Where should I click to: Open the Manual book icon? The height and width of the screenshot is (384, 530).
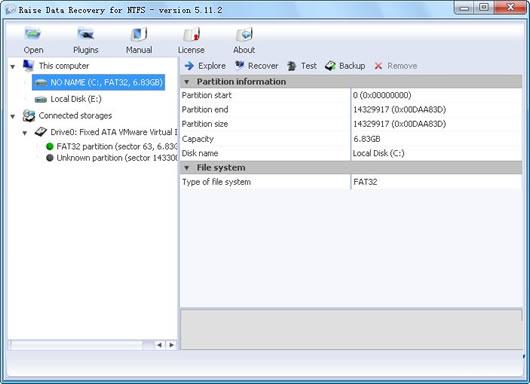pyautogui.click(x=139, y=34)
